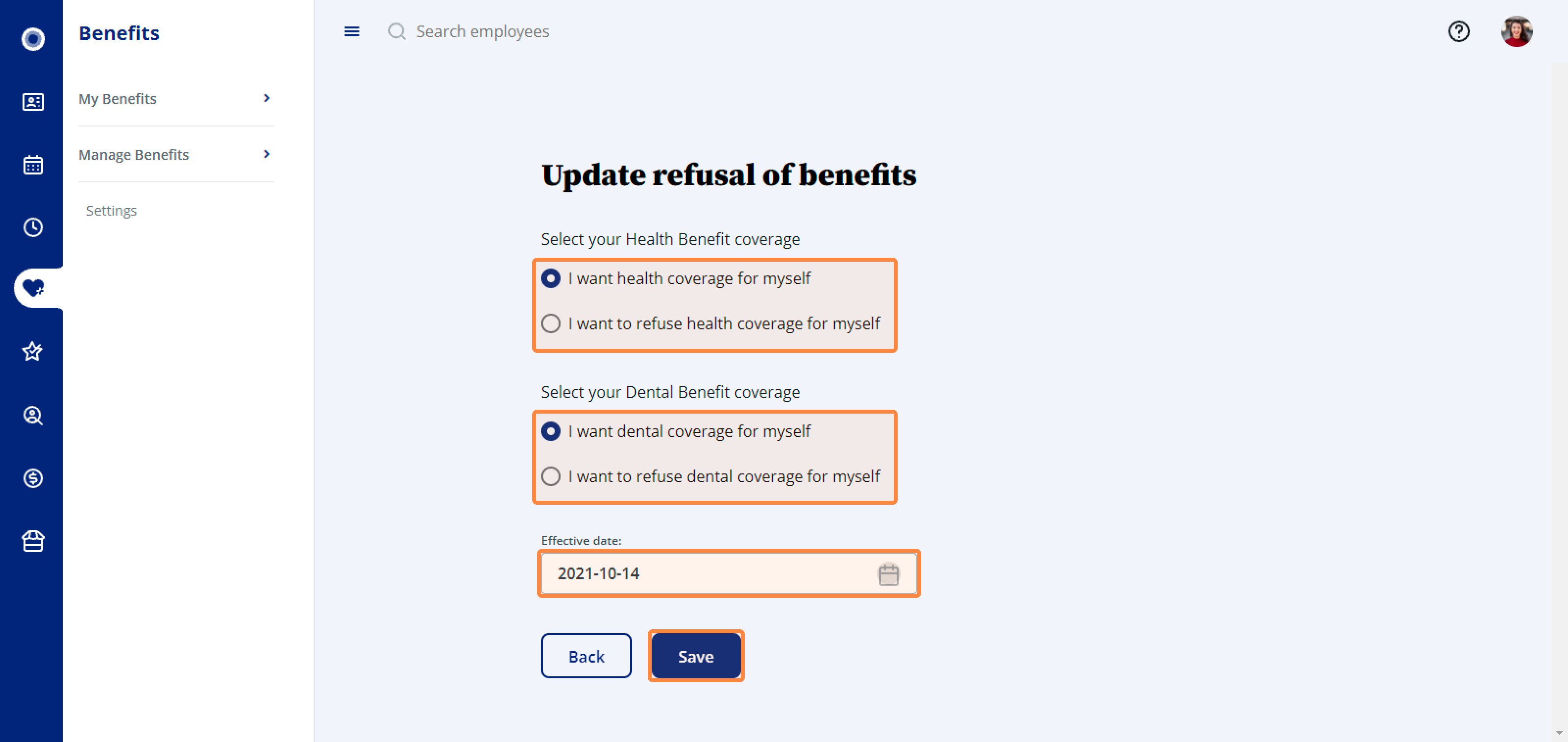Image resolution: width=1568 pixels, height=742 pixels.
Task: Open Settings in the Benefits menu
Action: (x=111, y=211)
